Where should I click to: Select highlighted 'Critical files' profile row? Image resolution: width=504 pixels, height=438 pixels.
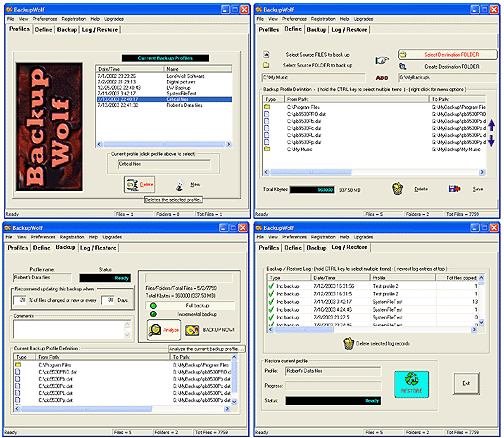[x=164, y=99]
